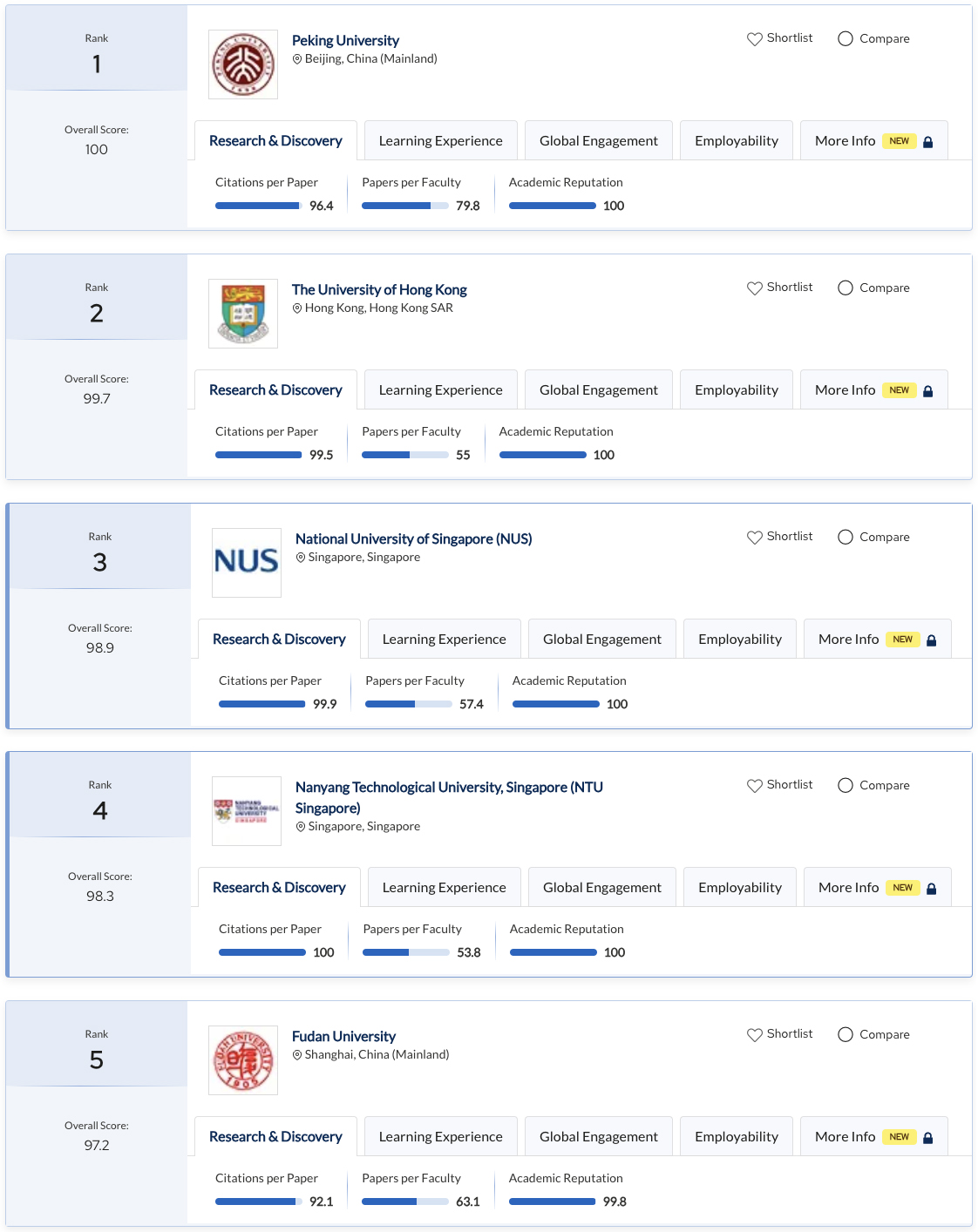
Task: Click lock icon on NUS More Info
Action: click(931, 640)
